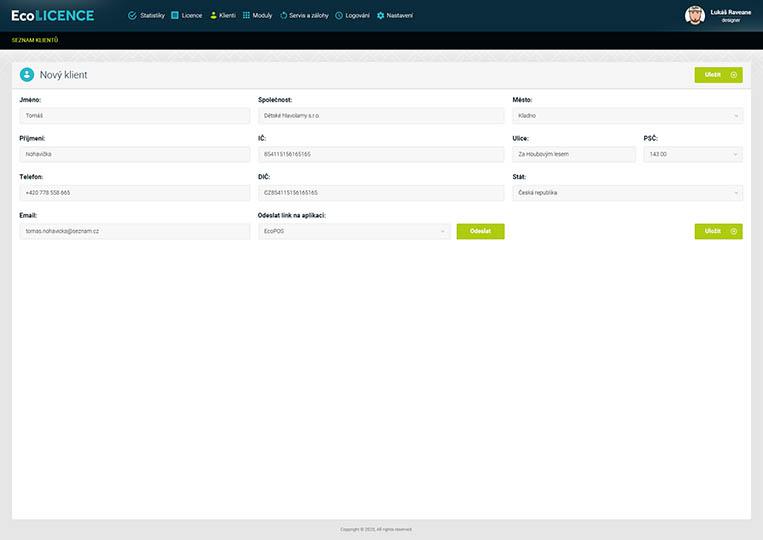
Task: Go to the Seznam klientů tab
Action: pos(35,40)
